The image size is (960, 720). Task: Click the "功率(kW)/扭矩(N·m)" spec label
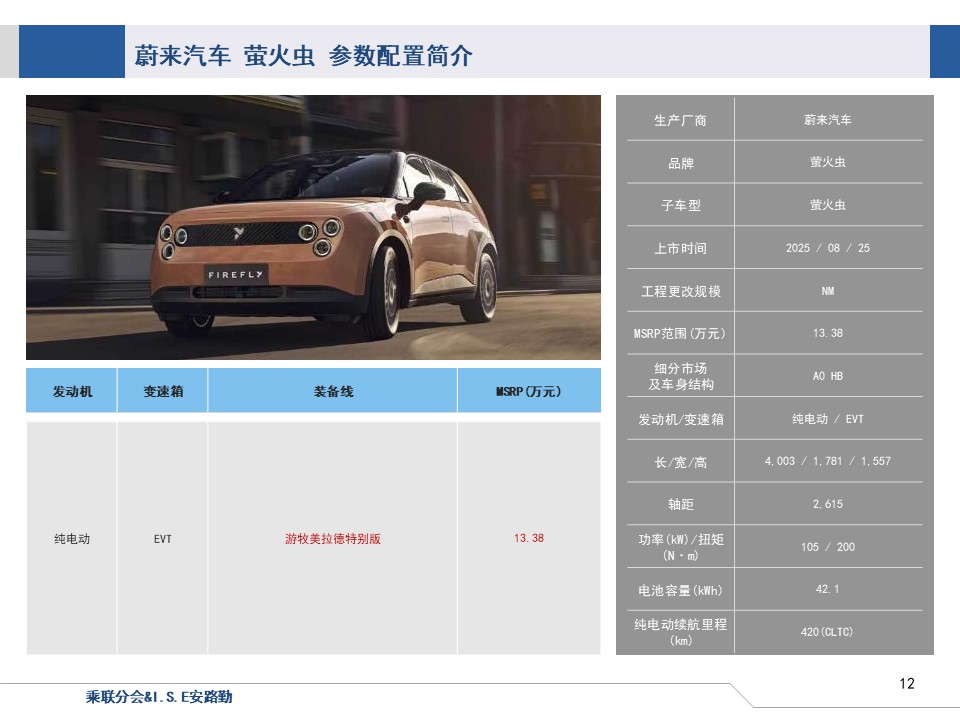(x=681, y=547)
